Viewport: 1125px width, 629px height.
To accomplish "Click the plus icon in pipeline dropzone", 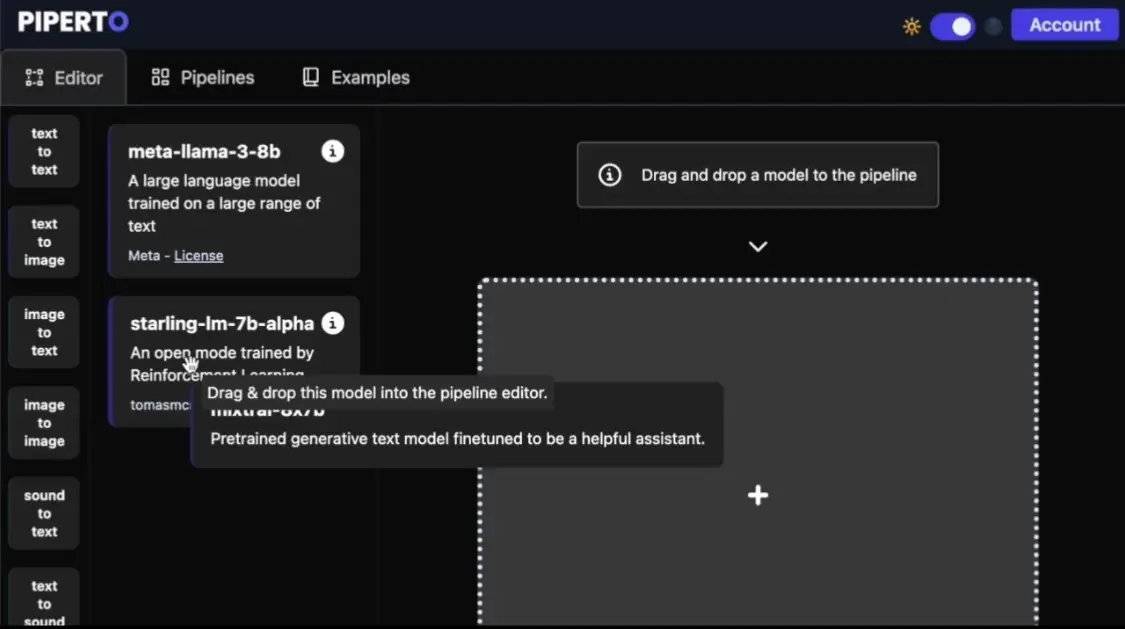I will pyautogui.click(x=758, y=495).
